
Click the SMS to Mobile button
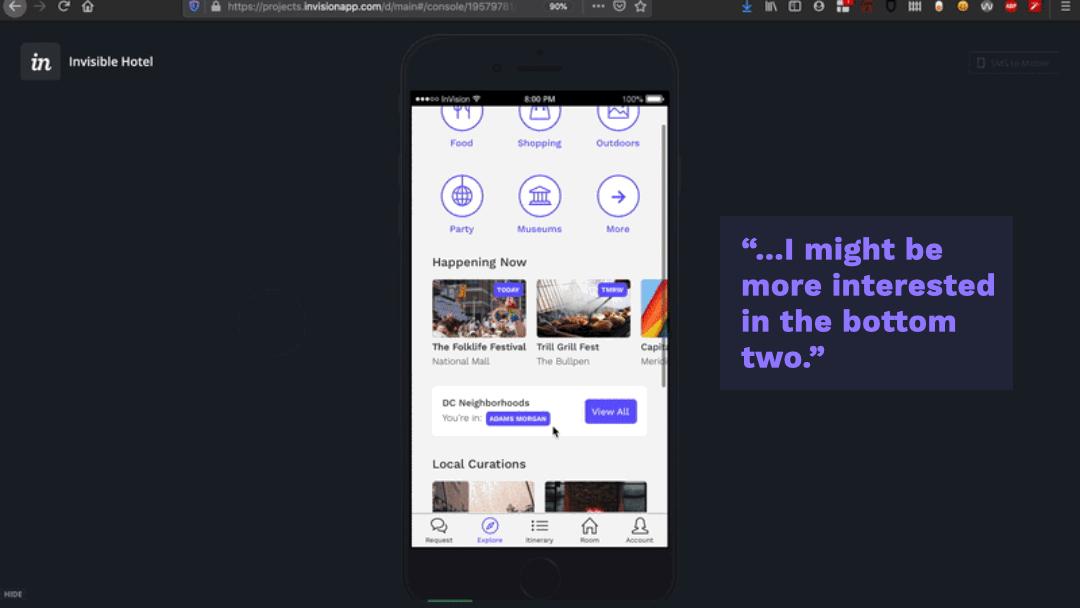(1013, 63)
